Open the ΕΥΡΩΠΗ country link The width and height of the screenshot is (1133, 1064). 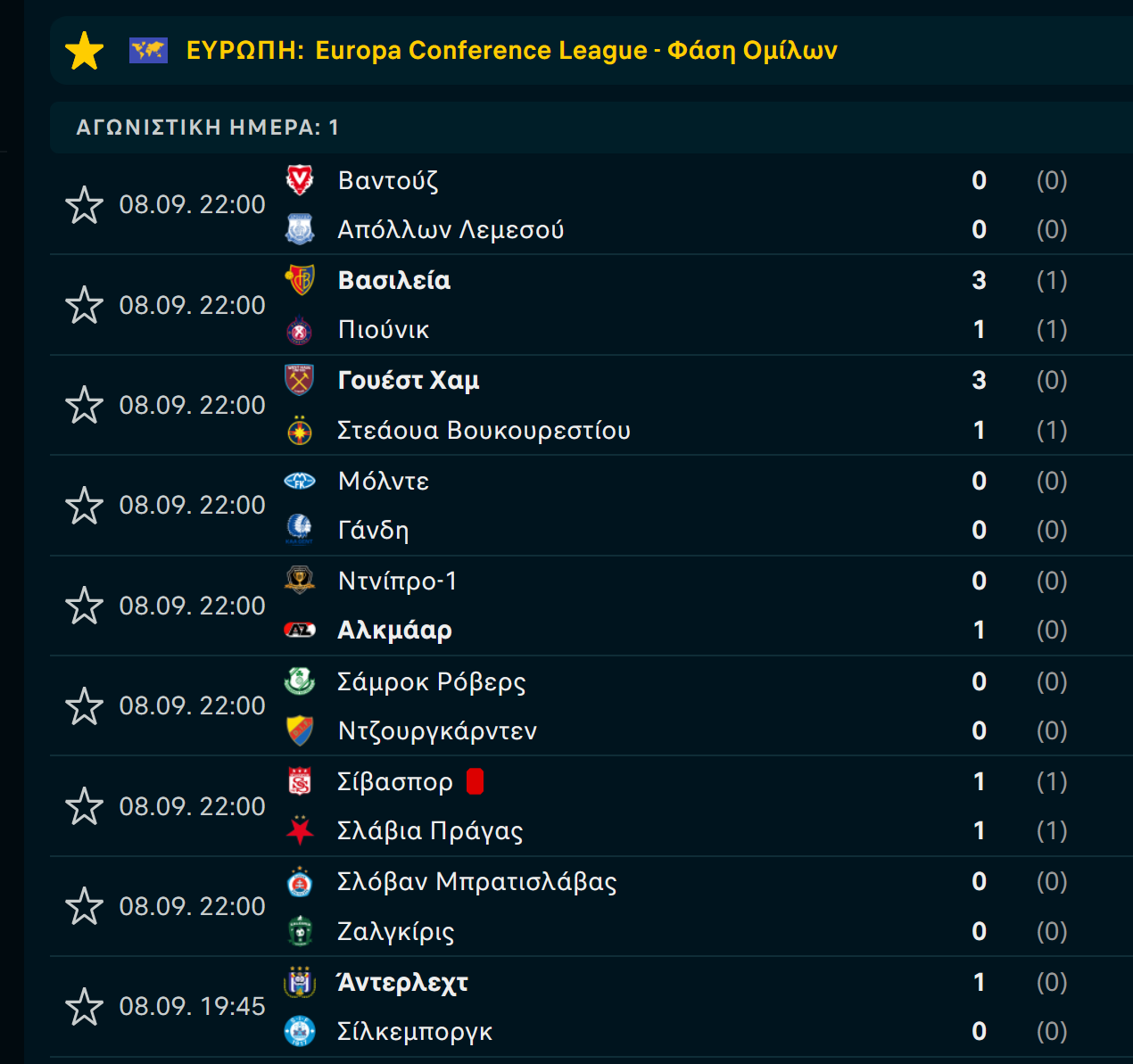245,50
